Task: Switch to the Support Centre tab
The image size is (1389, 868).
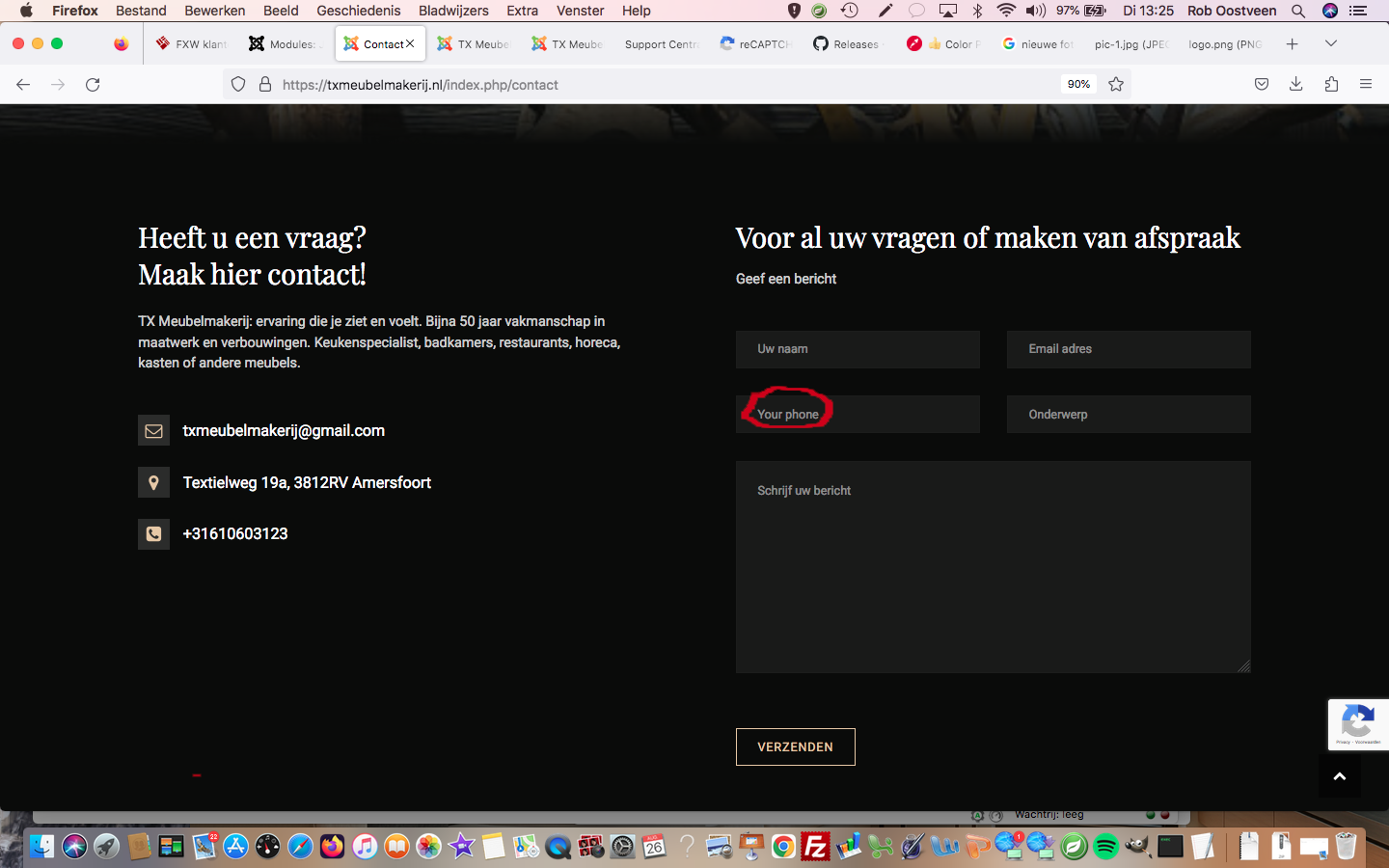Action: [661, 43]
